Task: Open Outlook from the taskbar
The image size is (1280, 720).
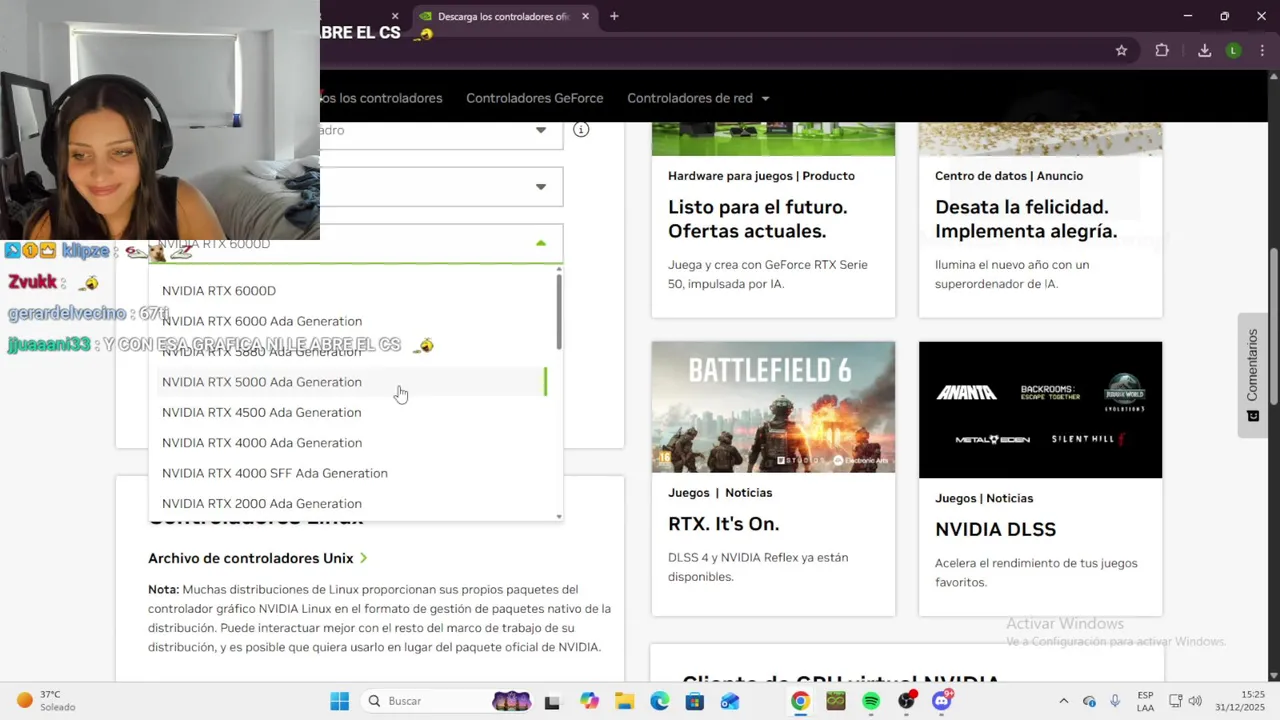Action: (730, 701)
